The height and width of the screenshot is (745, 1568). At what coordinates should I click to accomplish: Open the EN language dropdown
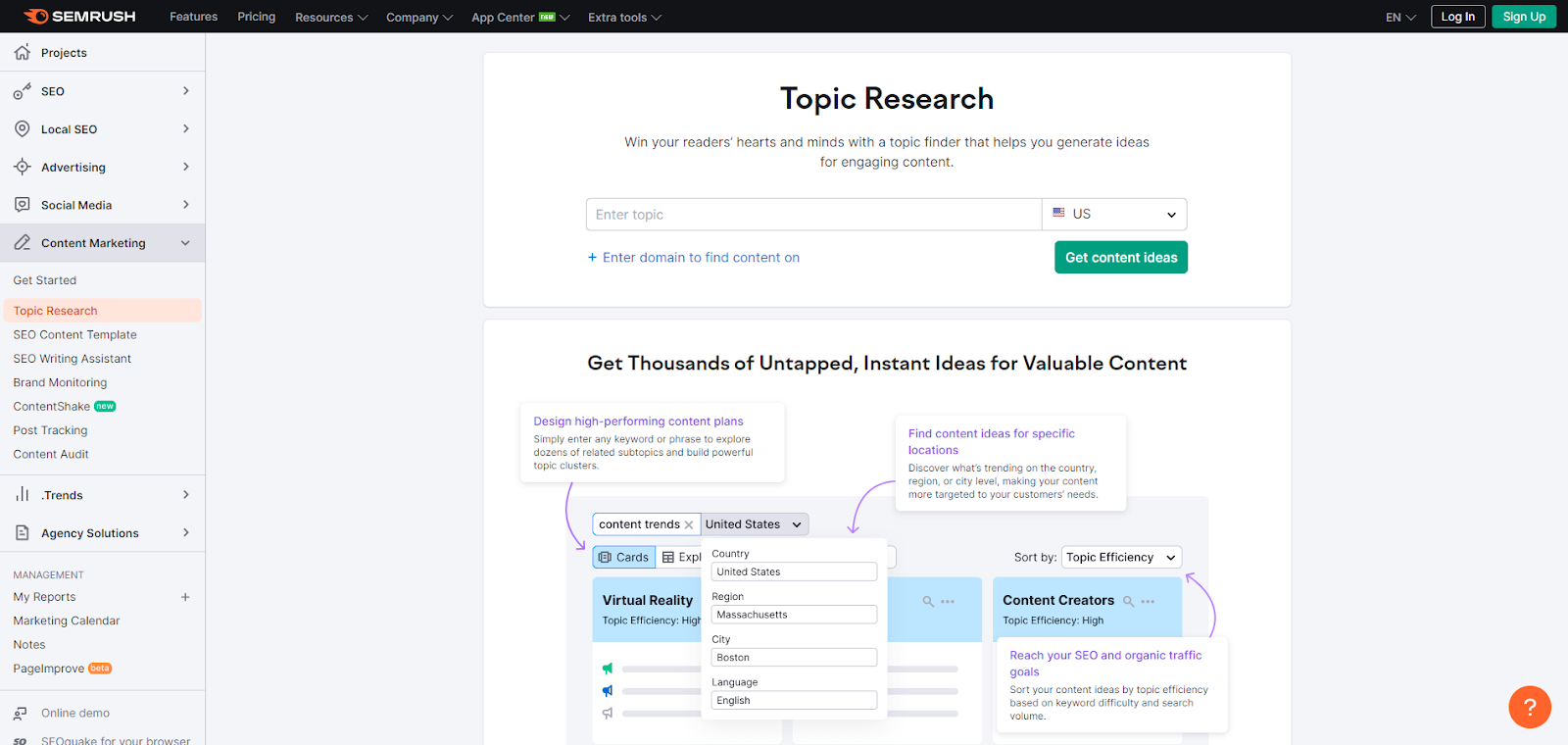pos(1400,17)
